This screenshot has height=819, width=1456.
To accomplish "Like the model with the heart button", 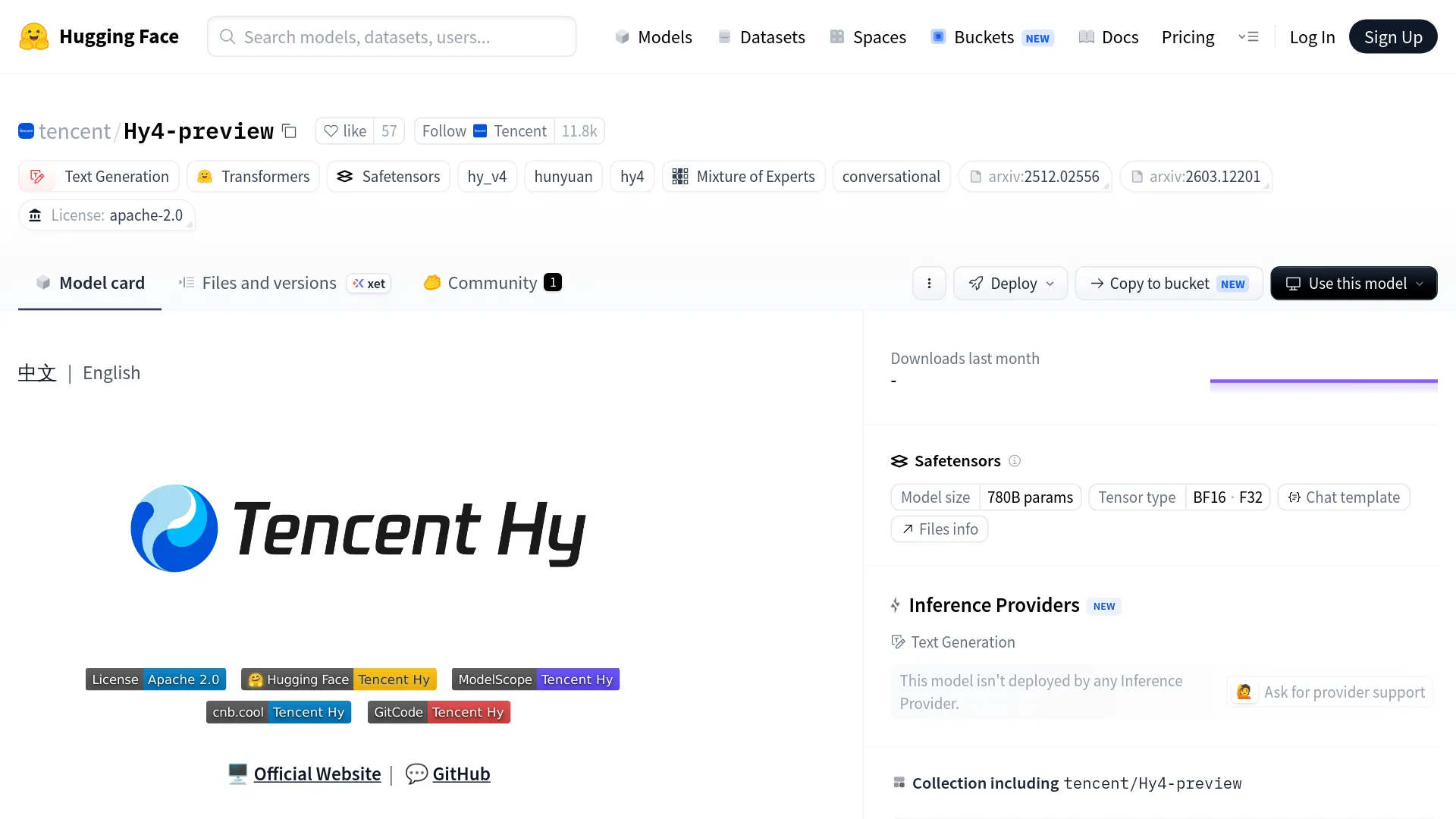I will 345,131.
